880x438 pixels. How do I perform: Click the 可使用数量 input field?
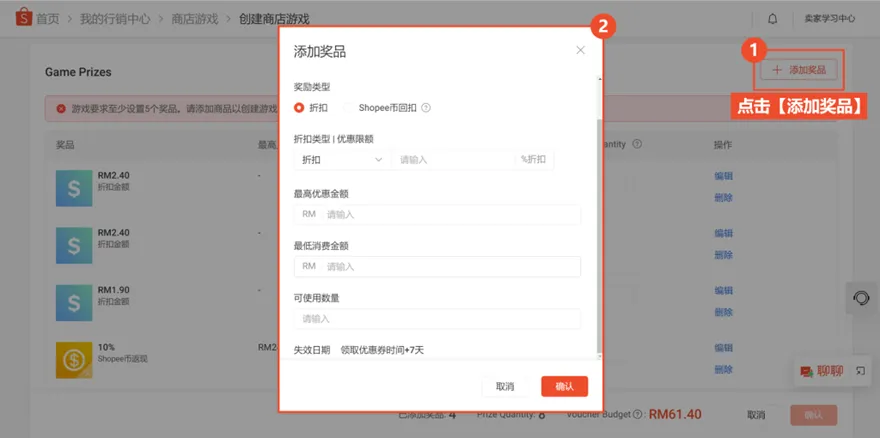tap(437, 319)
